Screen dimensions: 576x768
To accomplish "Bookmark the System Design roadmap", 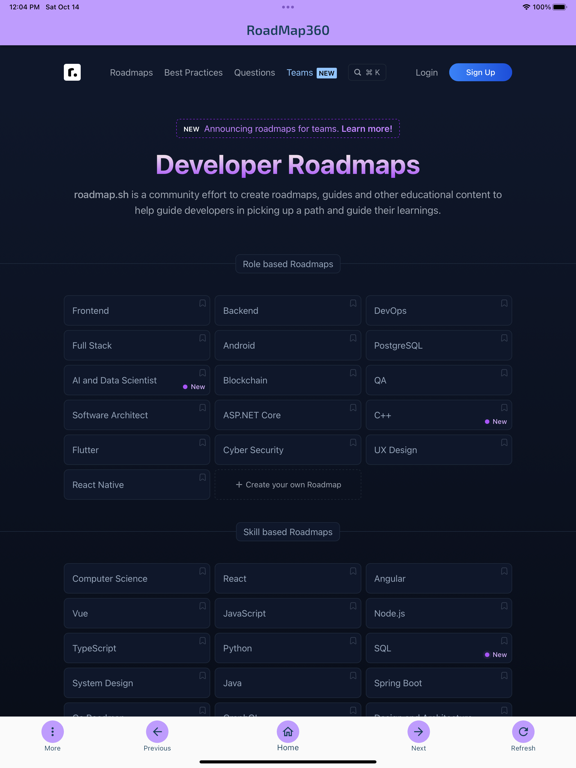I will click(x=202, y=675).
